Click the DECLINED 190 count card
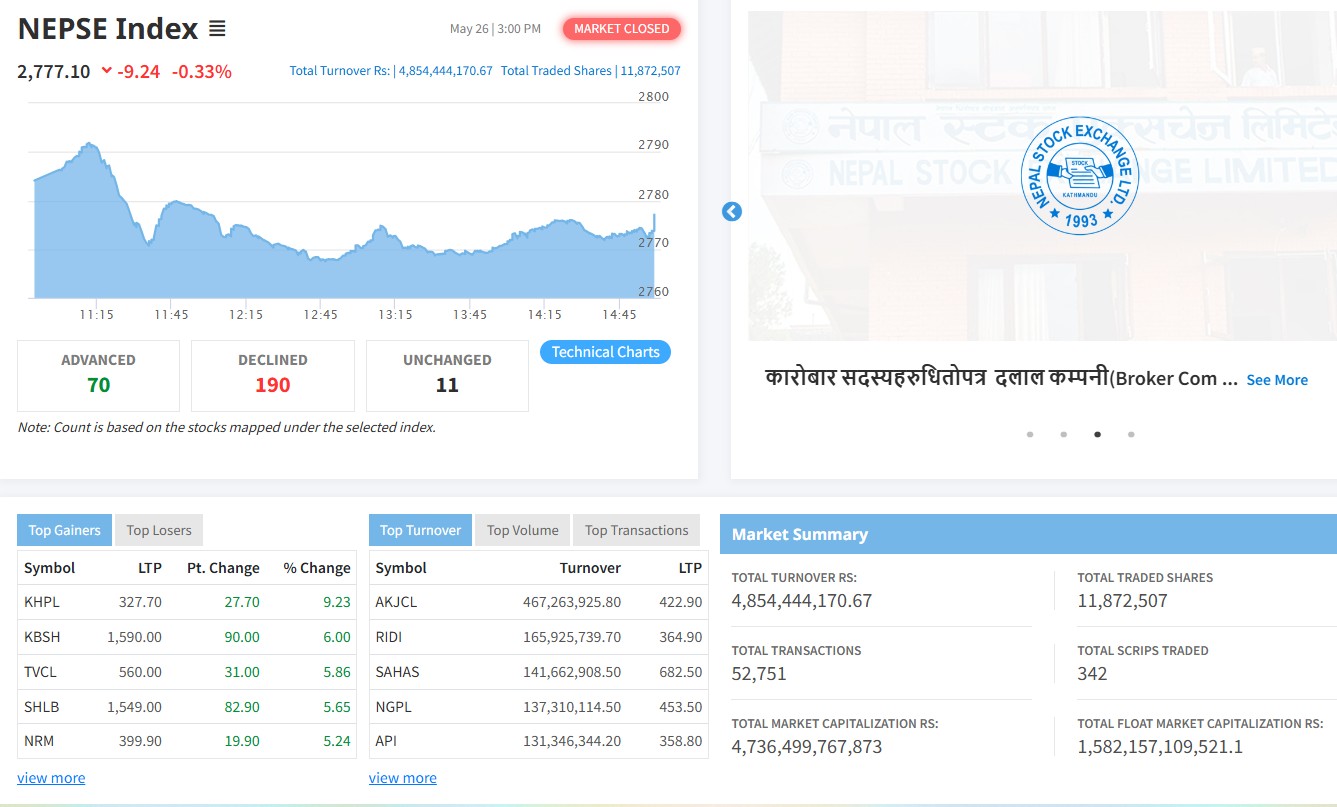1337x807 pixels. 273,375
